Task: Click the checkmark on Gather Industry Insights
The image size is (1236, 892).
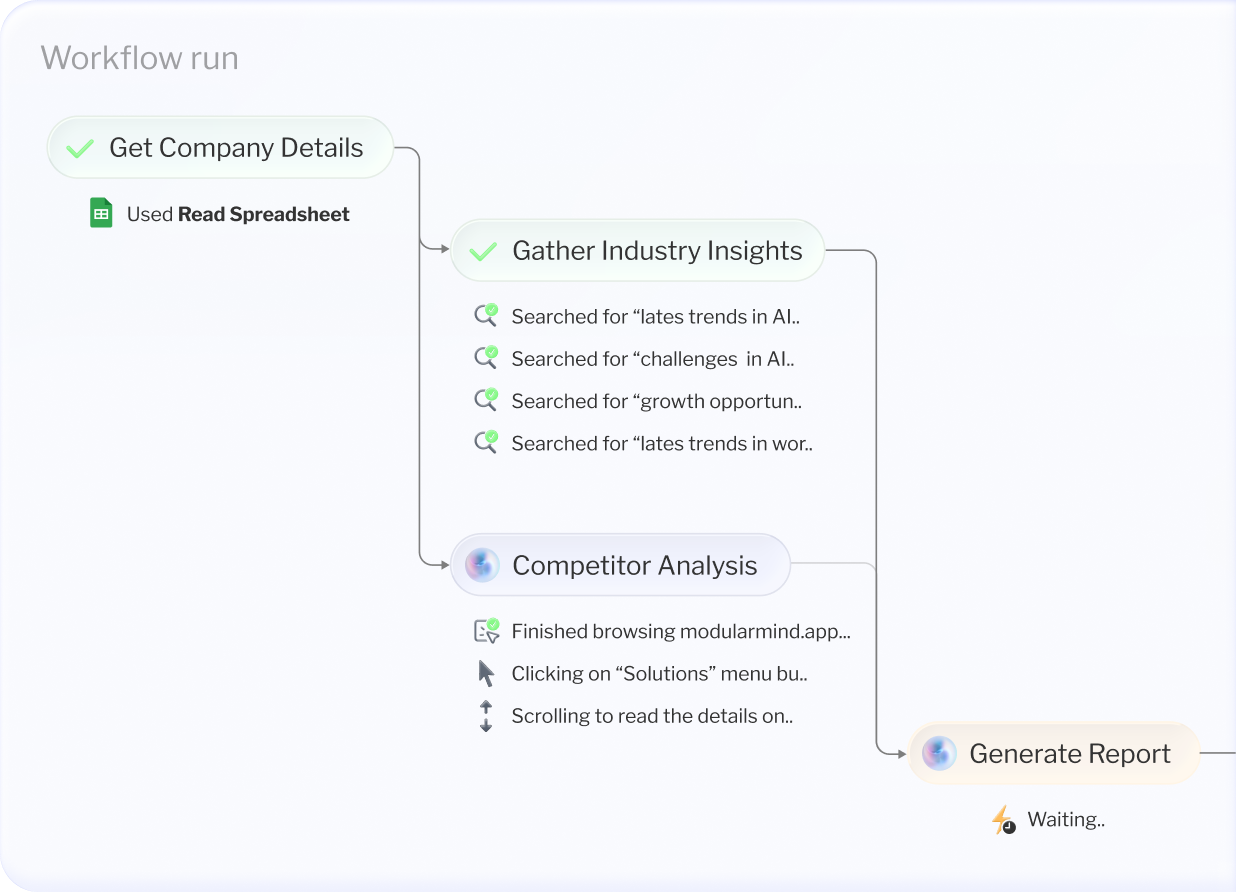Action: pos(484,250)
